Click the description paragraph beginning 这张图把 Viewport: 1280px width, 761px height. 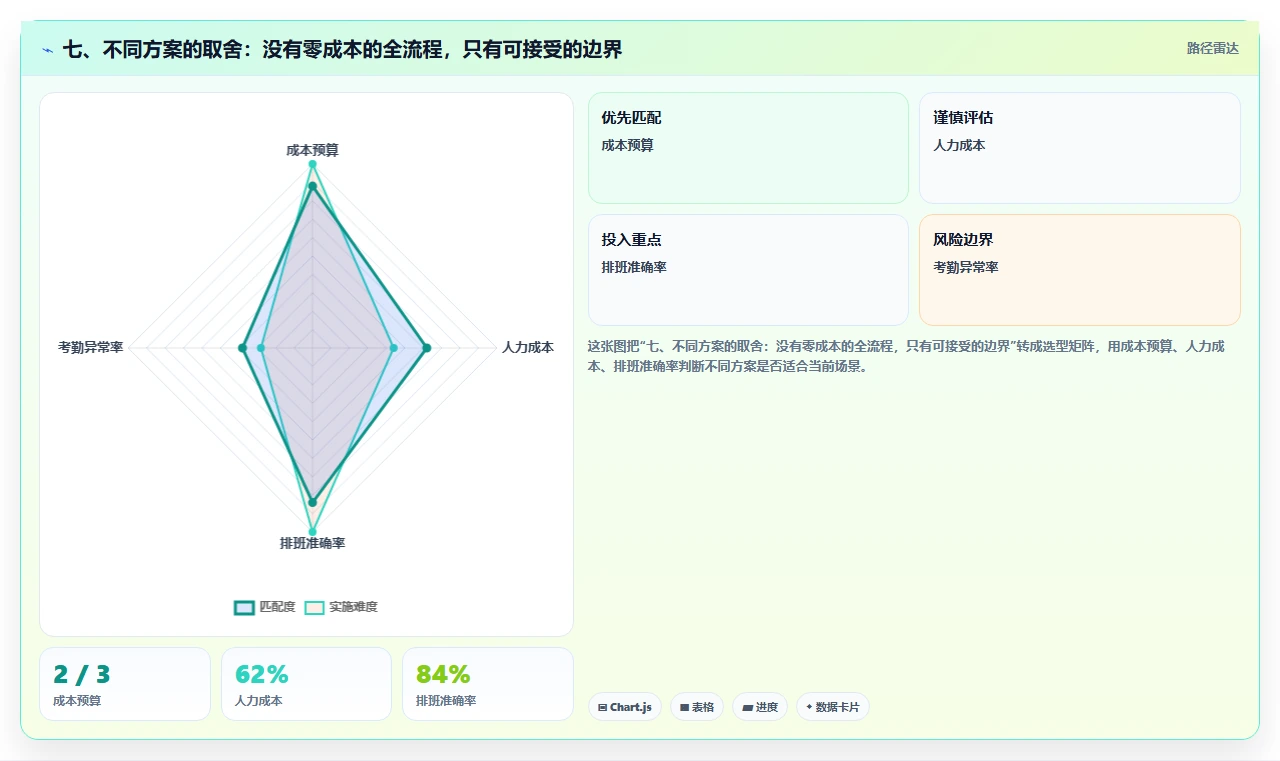pos(907,356)
